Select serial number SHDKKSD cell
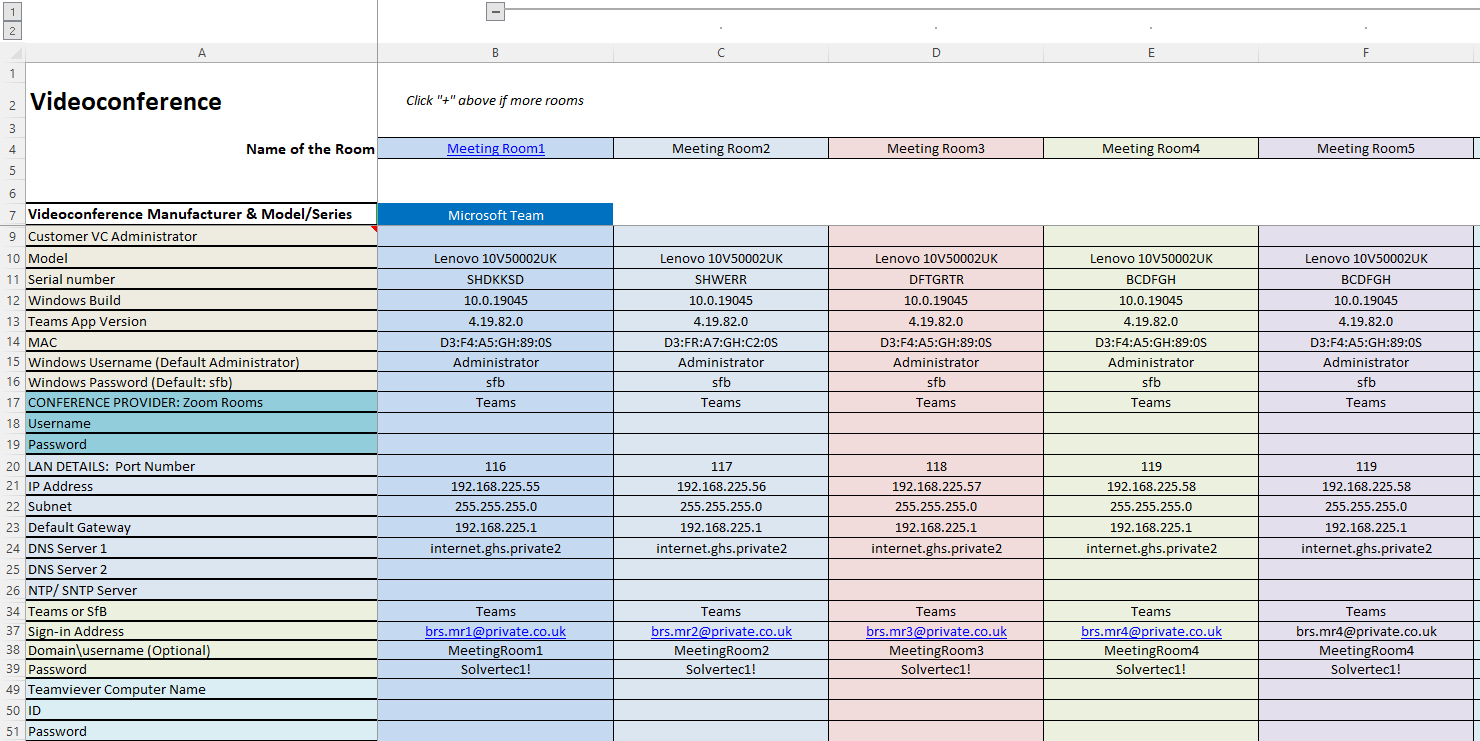The height and width of the screenshot is (741, 1480). click(496, 280)
